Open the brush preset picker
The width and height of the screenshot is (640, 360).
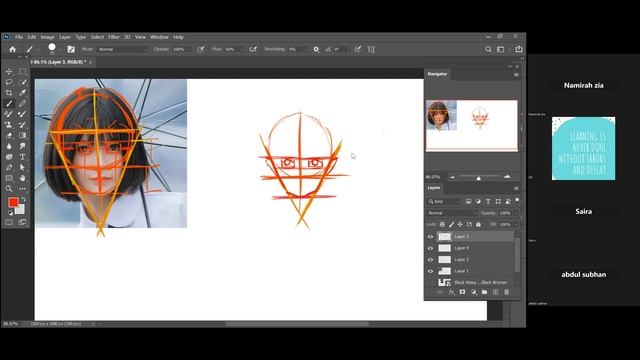point(52,49)
